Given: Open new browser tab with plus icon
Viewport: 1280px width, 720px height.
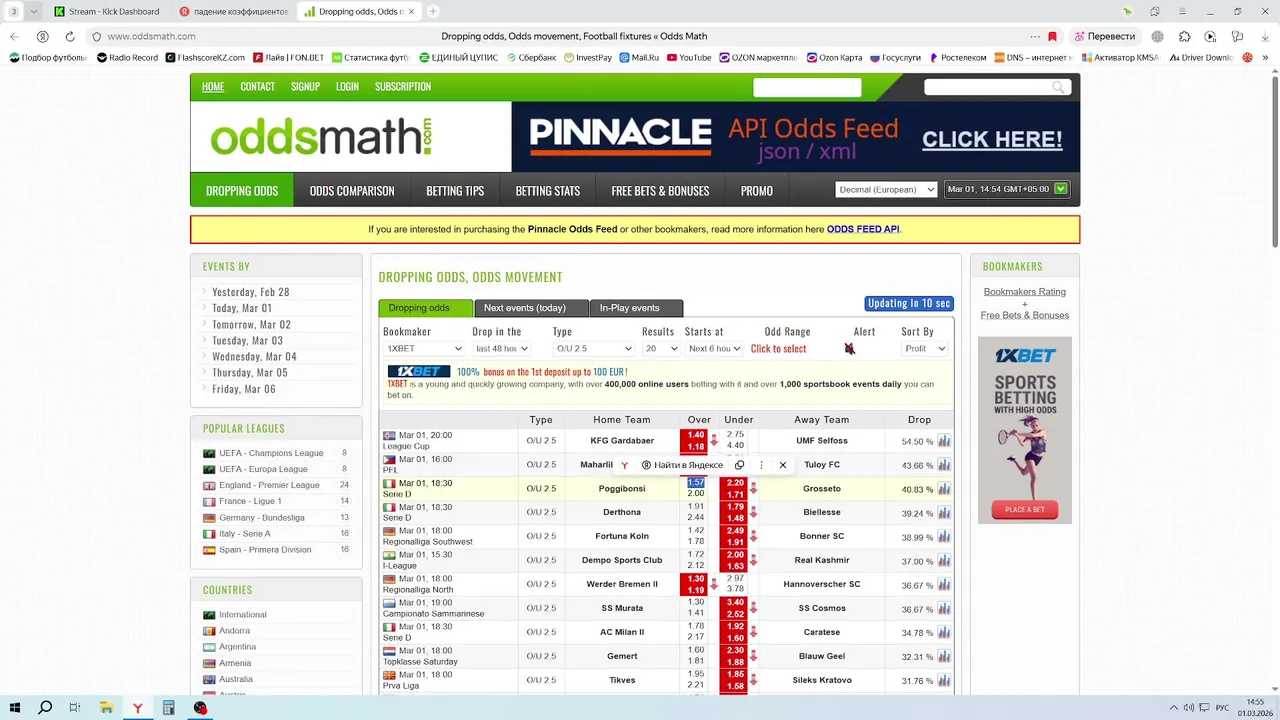Looking at the screenshot, I should coord(433,12).
